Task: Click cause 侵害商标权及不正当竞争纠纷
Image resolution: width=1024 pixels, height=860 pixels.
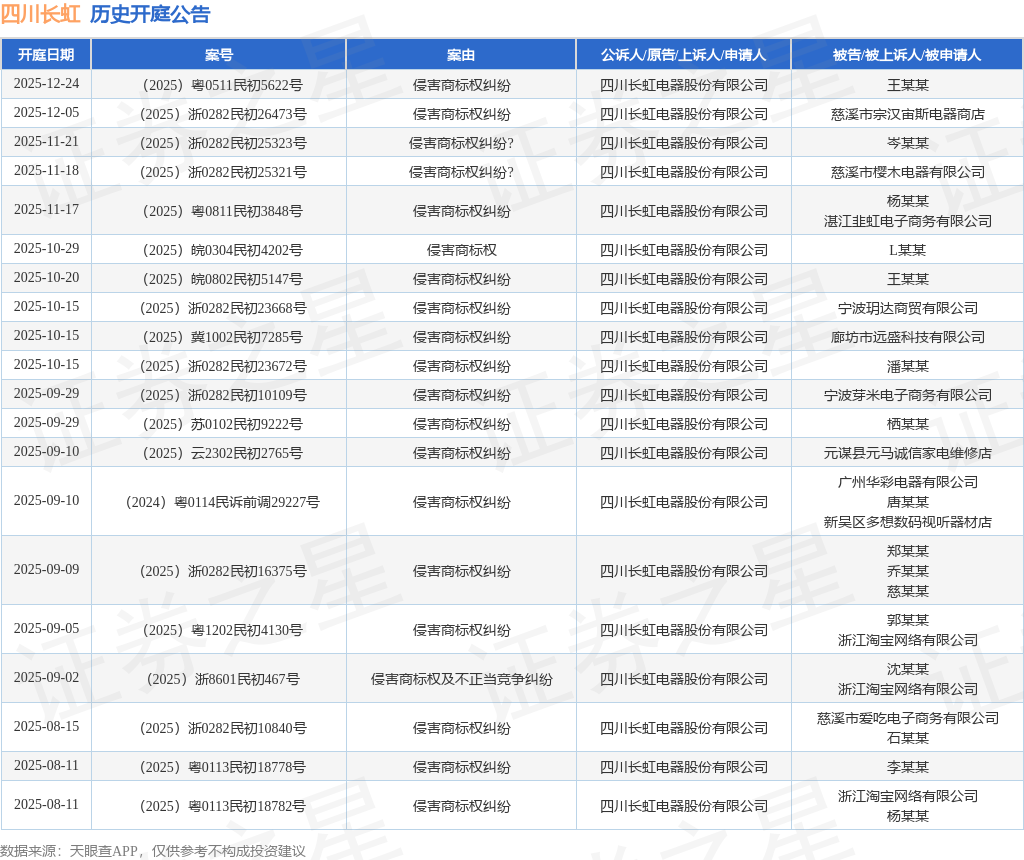Action: pos(462,679)
